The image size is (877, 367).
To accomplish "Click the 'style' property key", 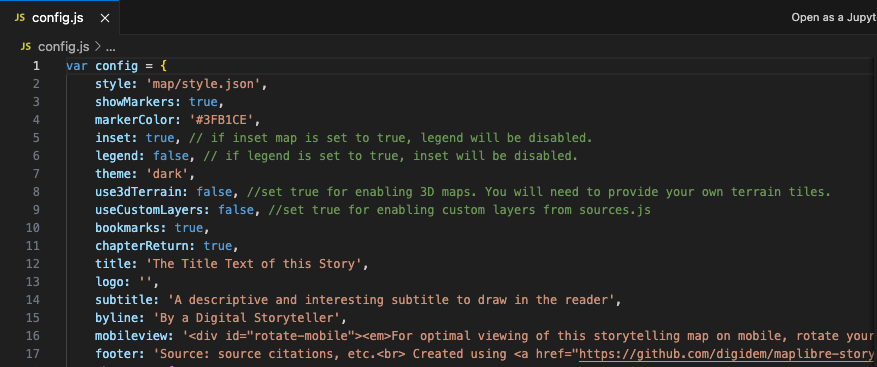I will pos(114,84).
